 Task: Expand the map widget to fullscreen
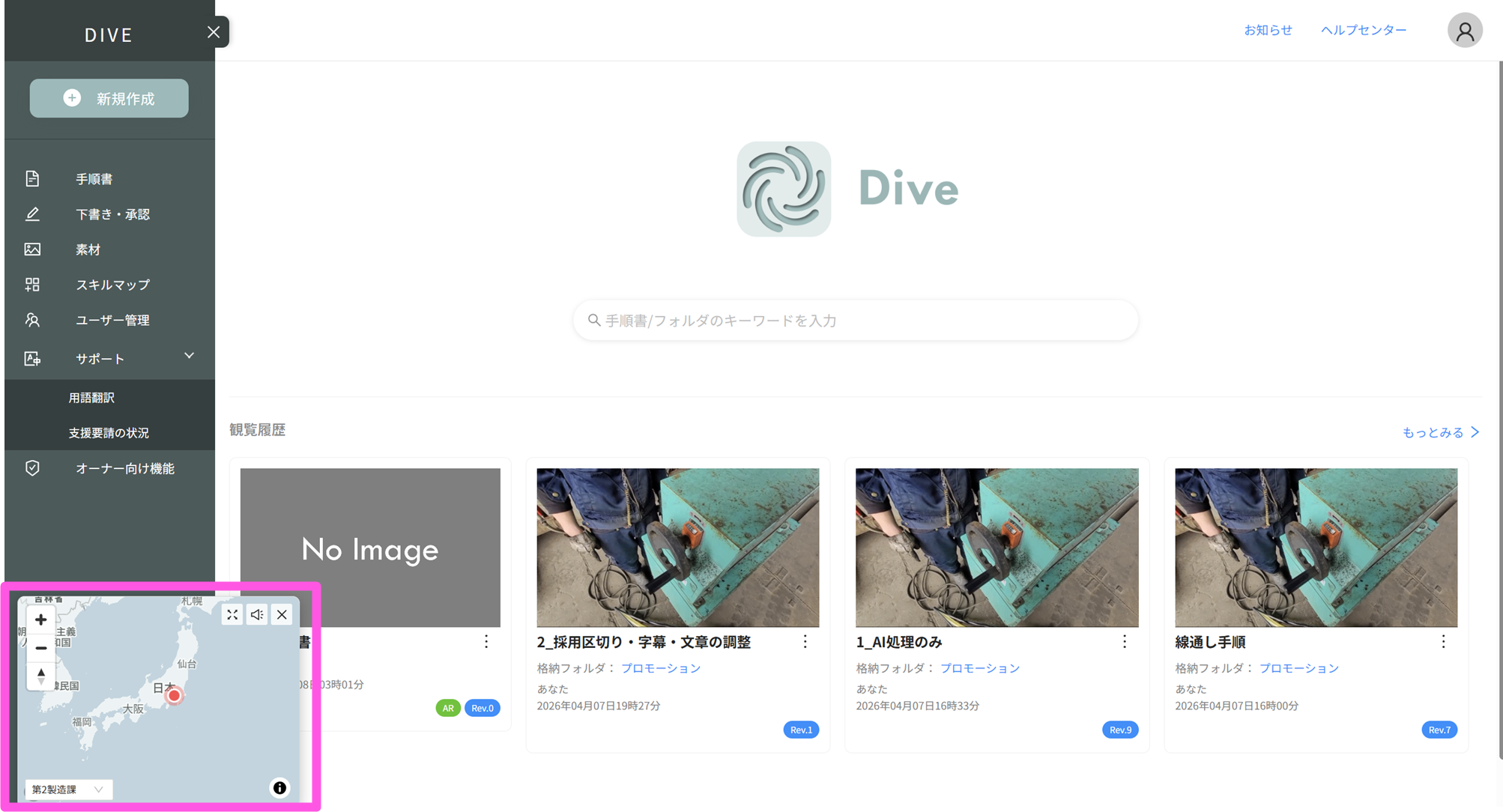click(x=232, y=615)
